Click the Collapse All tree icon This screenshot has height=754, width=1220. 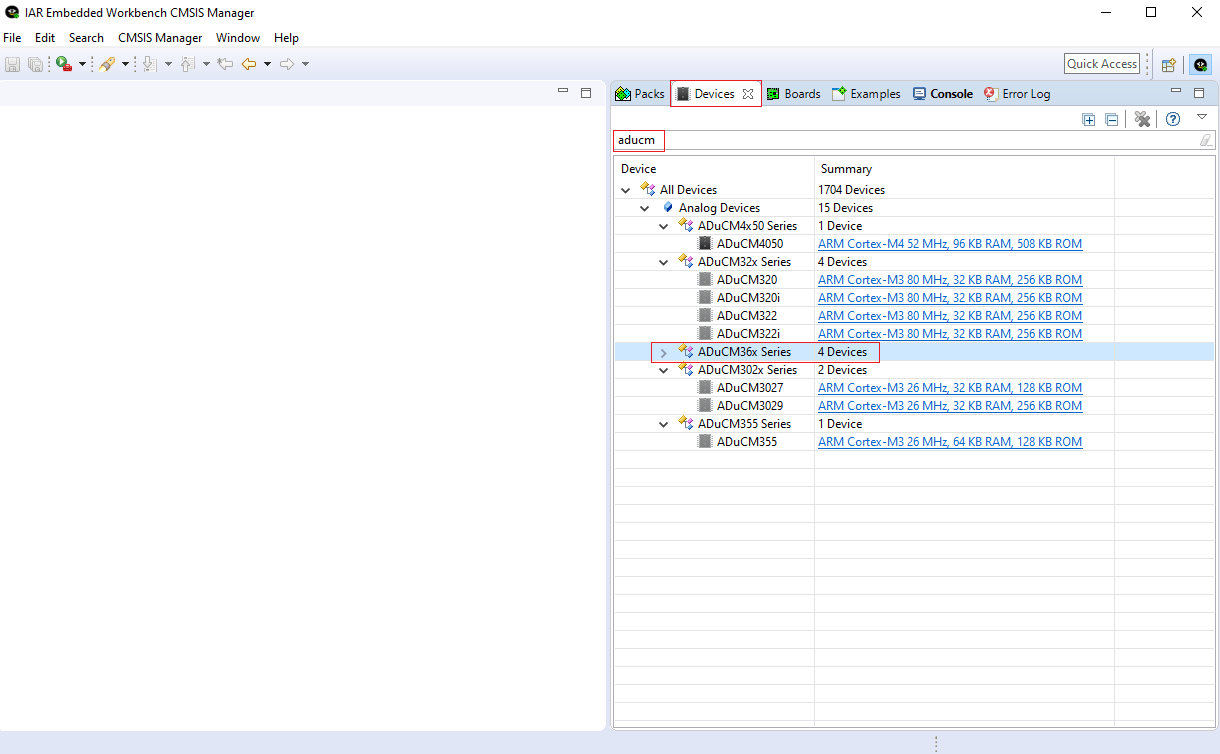pyautogui.click(x=1111, y=119)
